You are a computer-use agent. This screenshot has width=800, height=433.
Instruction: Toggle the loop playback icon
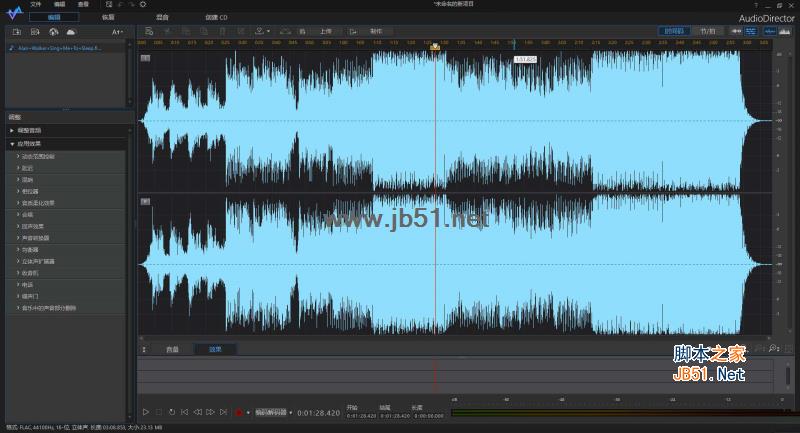[172, 412]
